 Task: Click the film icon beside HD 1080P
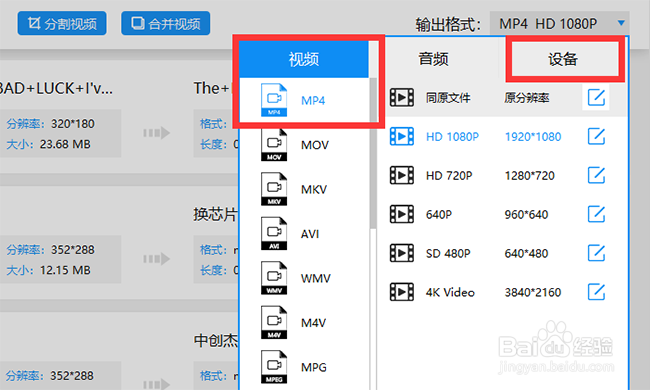(402, 136)
